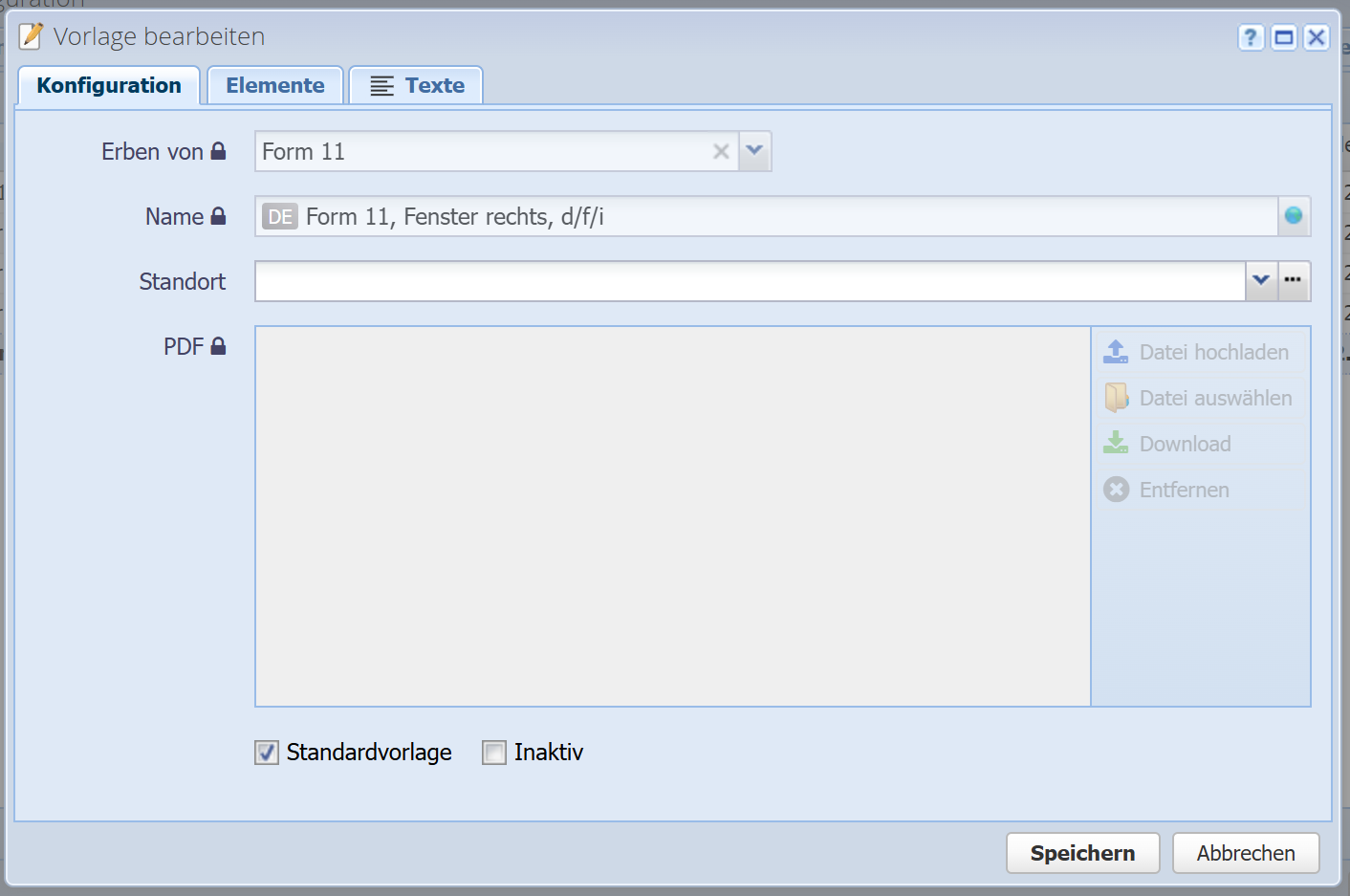Click the globe translation icon in Name field
This screenshot has height=896, width=1350.
1294,216
